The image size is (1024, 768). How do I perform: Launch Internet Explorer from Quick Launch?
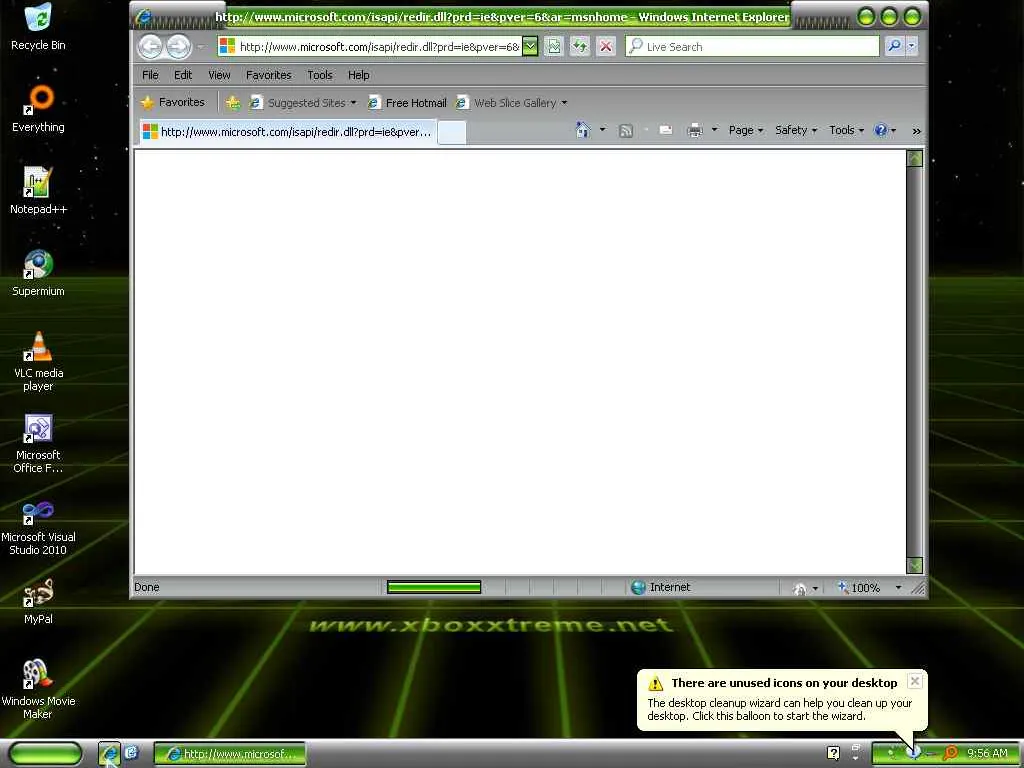109,754
